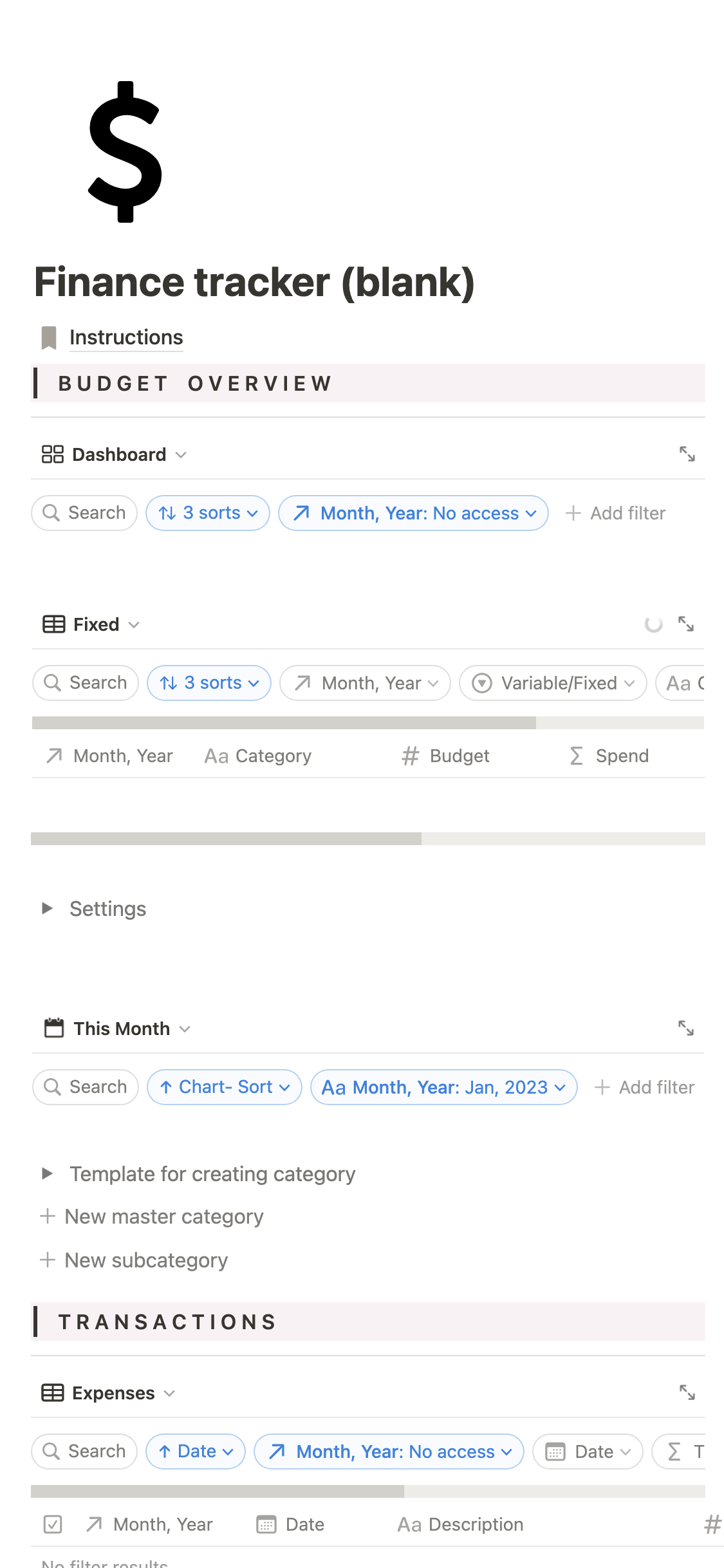The width and height of the screenshot is (724, 1568).
Task: Expand the Fixed table to full page
Action: pyautogui.click(x=685, y=624)
